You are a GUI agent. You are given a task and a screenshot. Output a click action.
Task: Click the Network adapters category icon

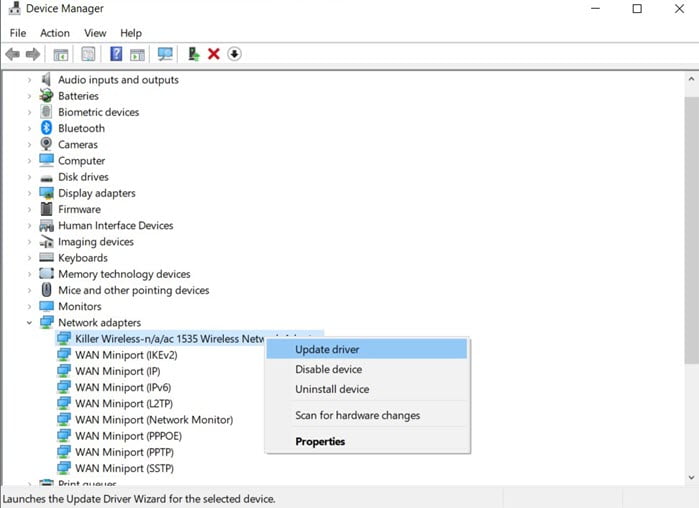click(x=46, y=322)
